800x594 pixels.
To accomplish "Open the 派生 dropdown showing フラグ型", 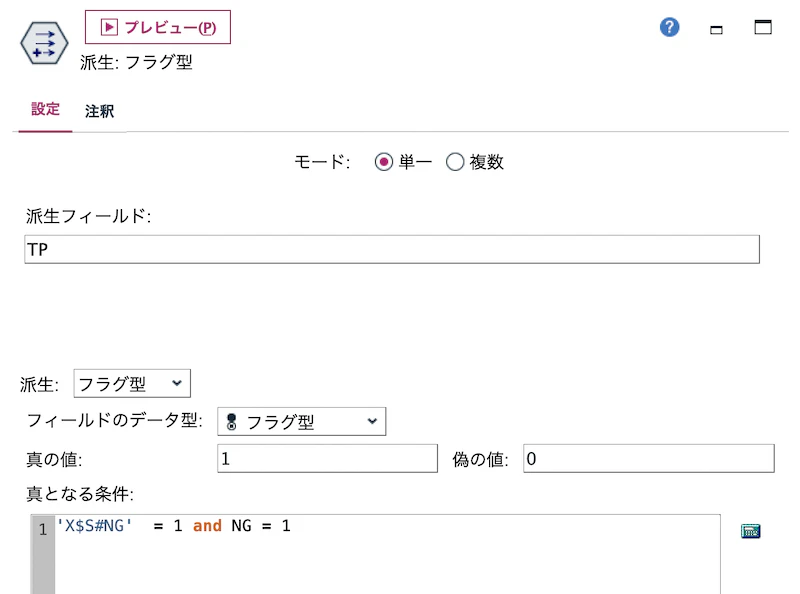I will tap(131, 383).
